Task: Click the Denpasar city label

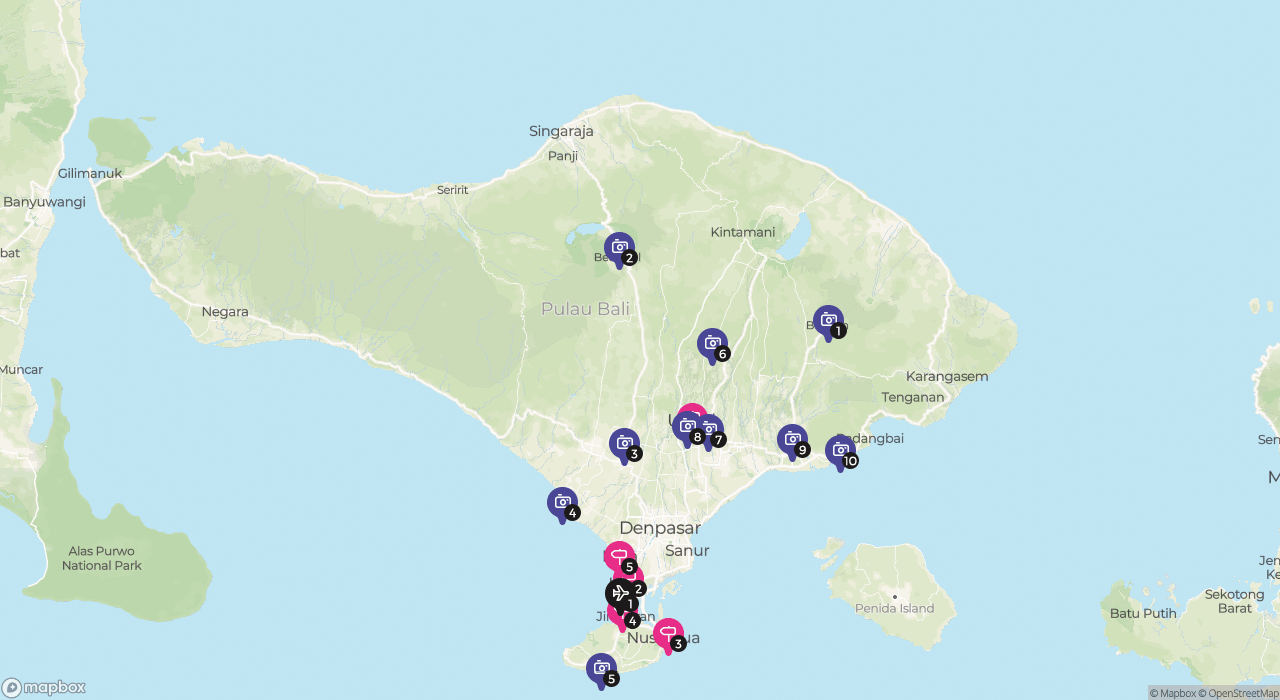Action: click(x=659, y=528)
